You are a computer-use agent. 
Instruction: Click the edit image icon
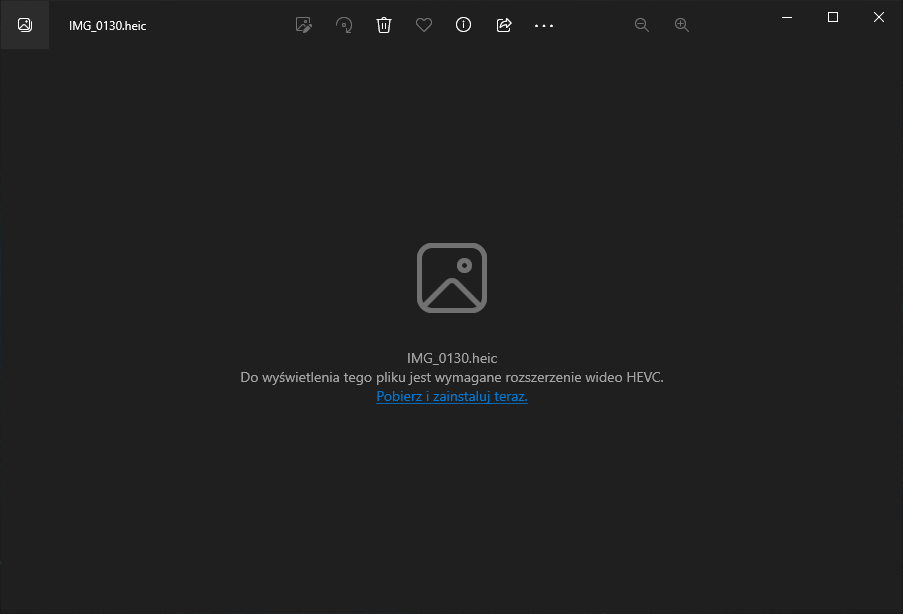point(304,25)
